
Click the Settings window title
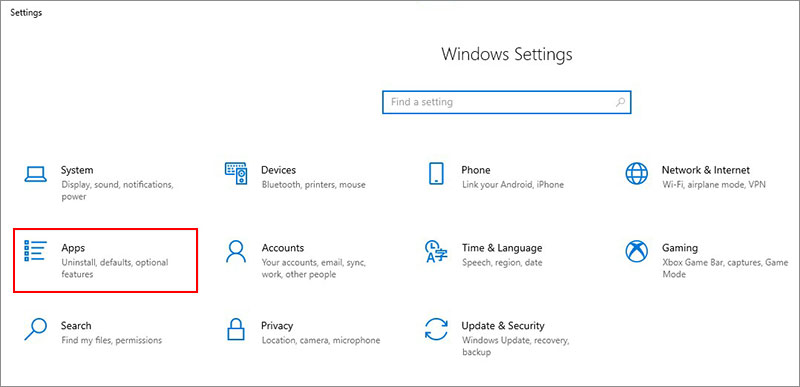click(26, 13)
